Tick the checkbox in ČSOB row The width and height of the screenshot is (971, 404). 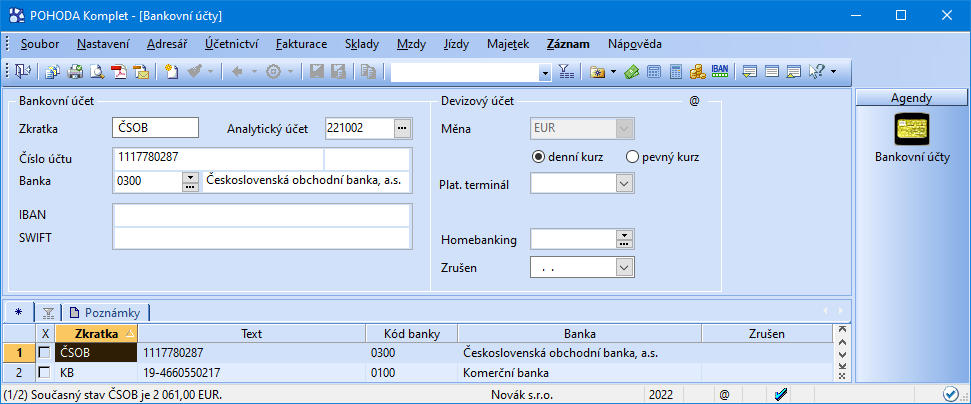point(44,353)
